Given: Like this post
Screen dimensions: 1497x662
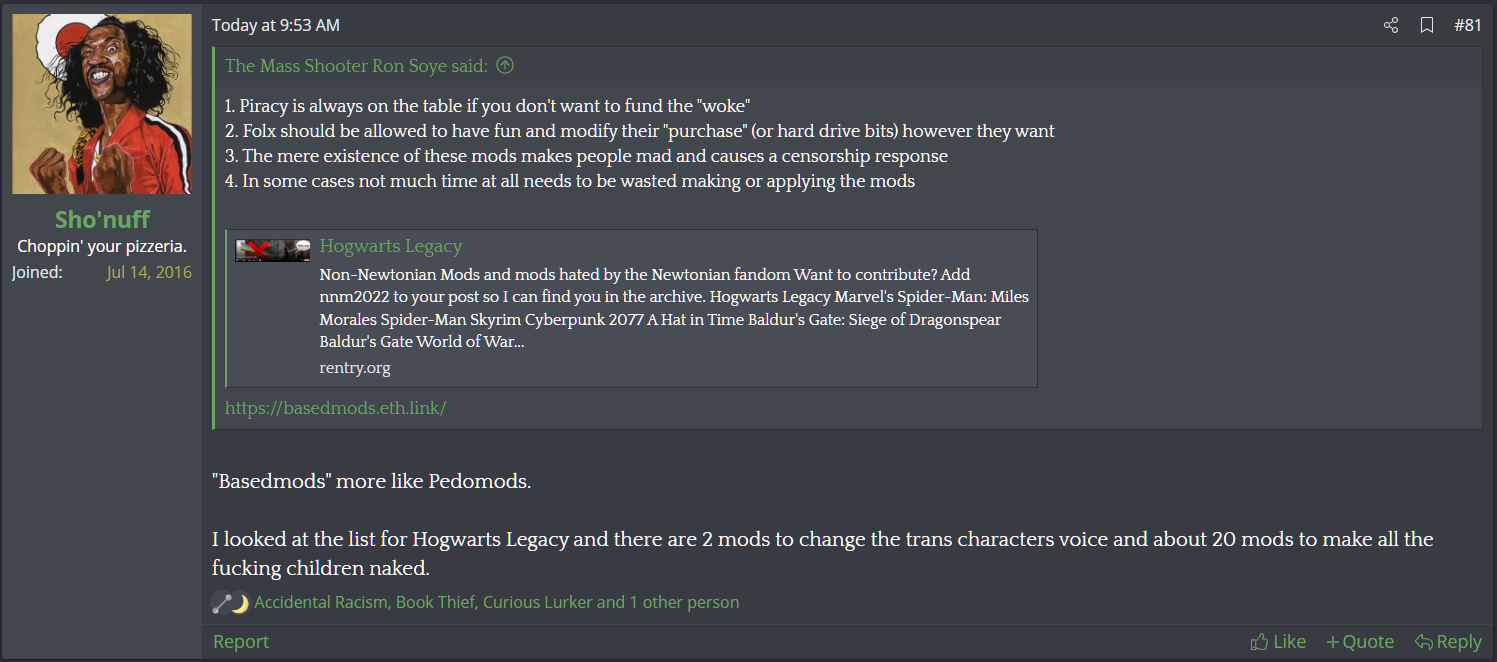Looking at the screenshot, I should coord(1278,642).
